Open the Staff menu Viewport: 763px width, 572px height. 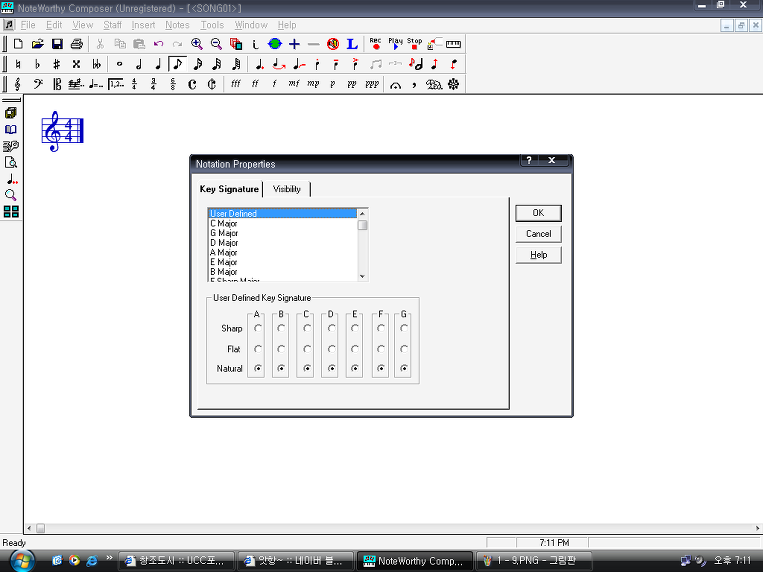(x=112, y=25)
